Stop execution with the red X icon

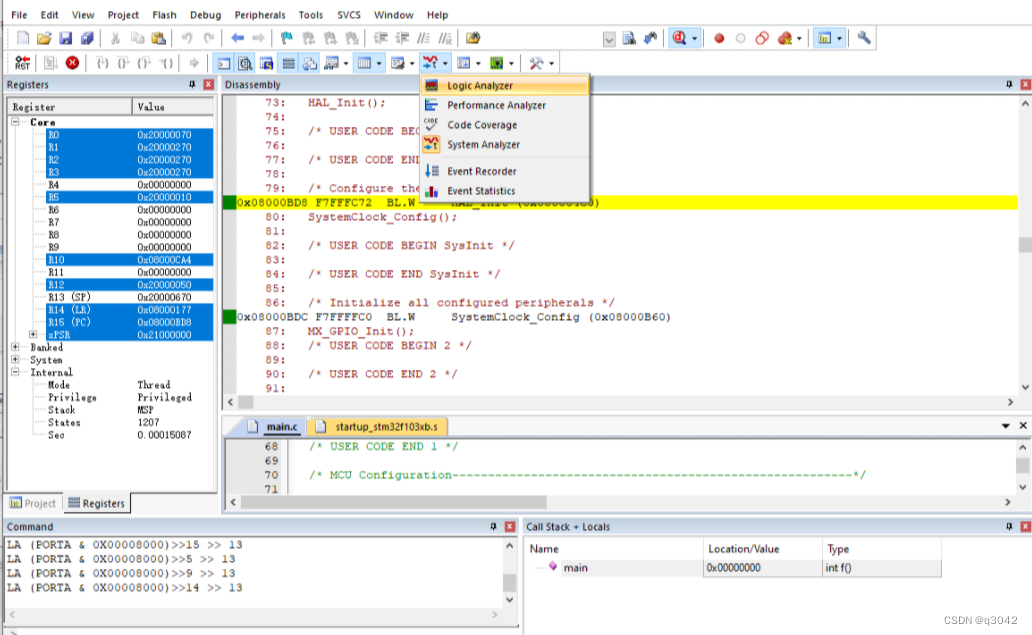click(x=72, y=63)
